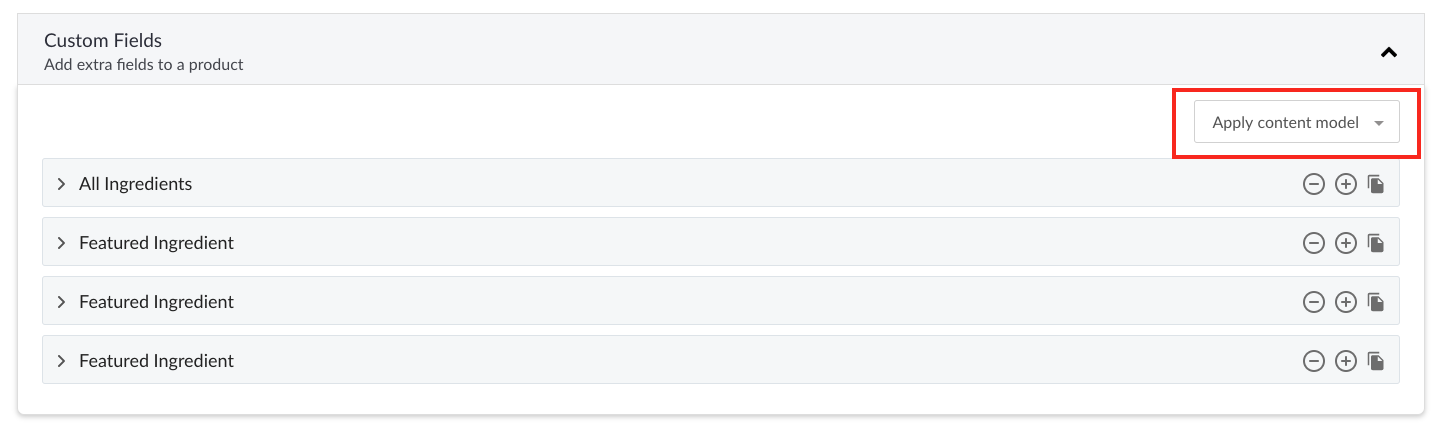Remove All Ingredients field with minus icon
This screenshot has height=435, width=1444.
1314,184
